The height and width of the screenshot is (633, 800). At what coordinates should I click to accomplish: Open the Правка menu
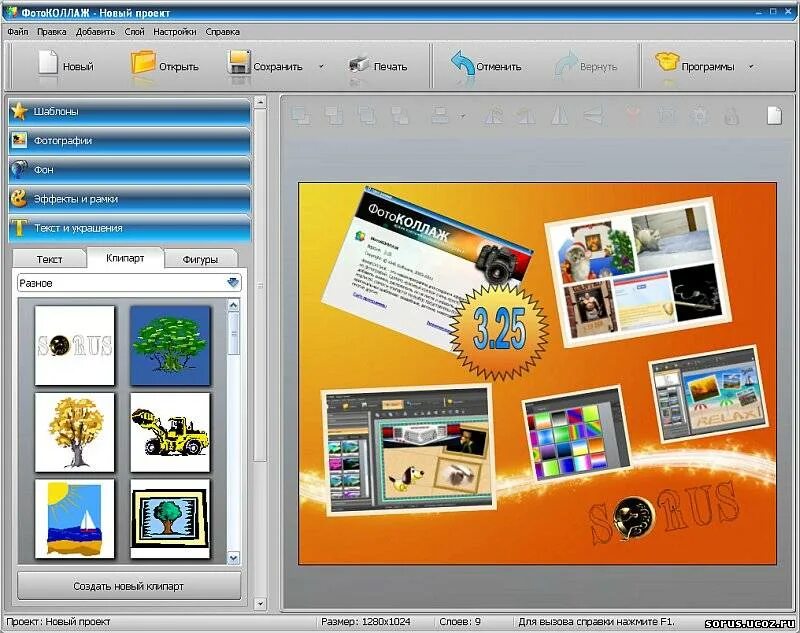[x=52, y=32]
